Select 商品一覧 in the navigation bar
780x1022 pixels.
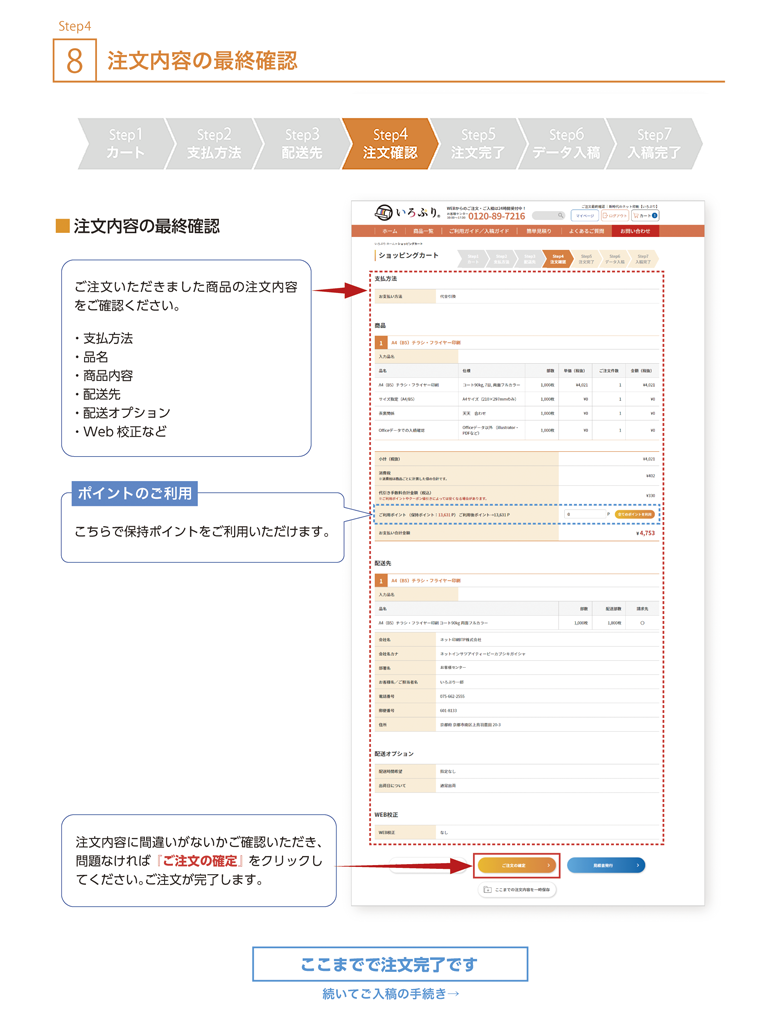pos(423,231)
